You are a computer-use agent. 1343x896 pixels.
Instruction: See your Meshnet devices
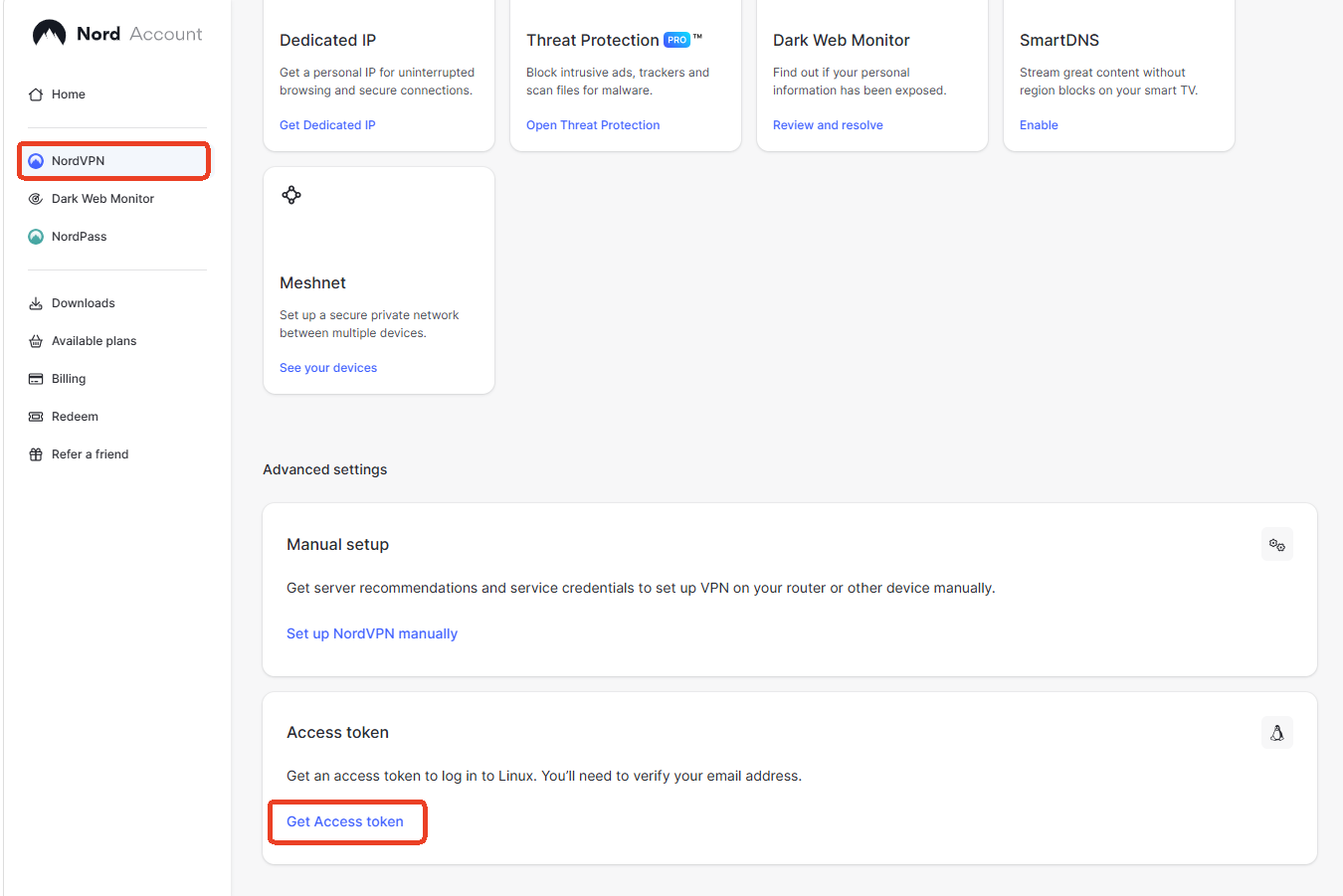point(328,367)
